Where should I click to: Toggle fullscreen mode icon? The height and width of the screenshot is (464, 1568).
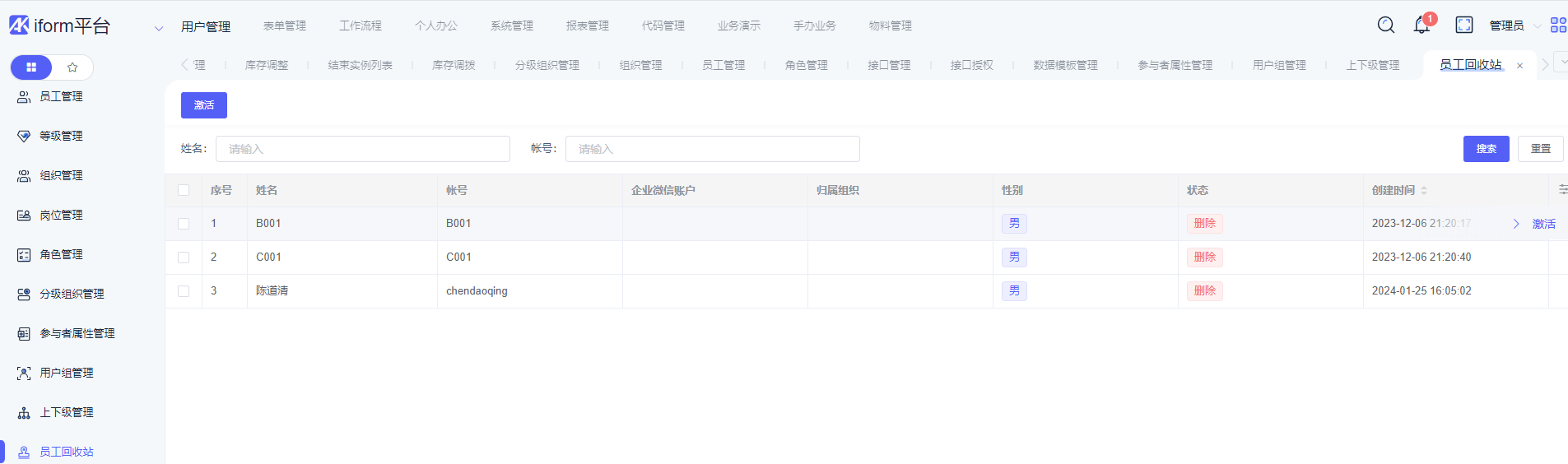click(1464, 26)
